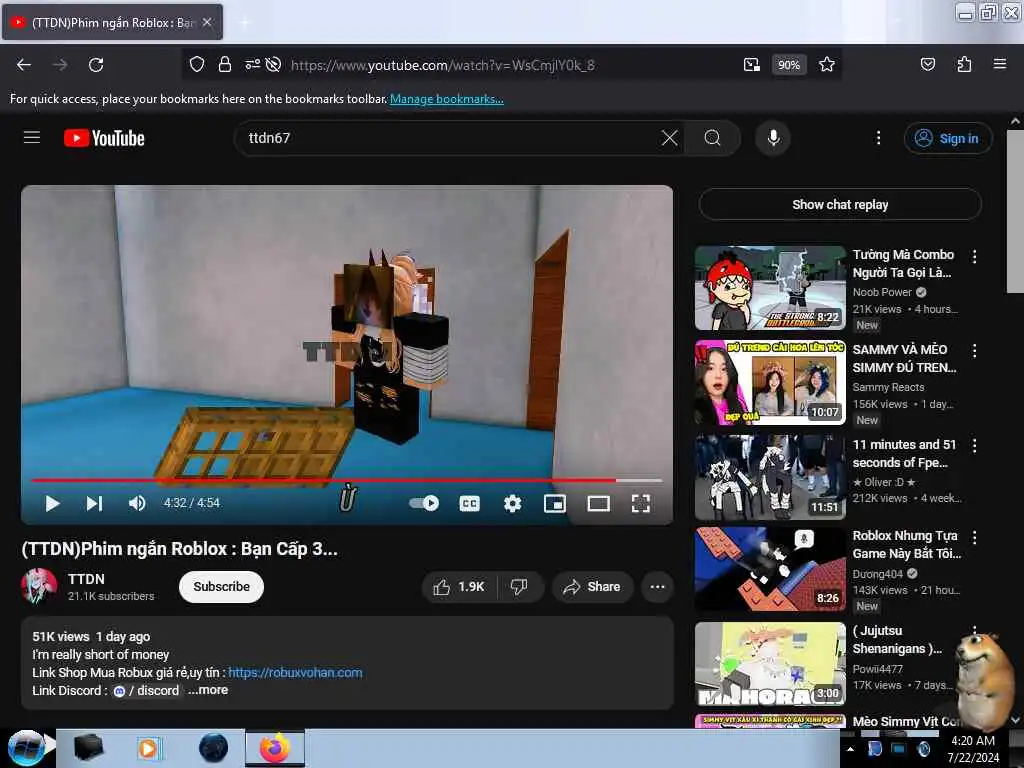The width and height of the screenshot is (1024, 768).
Task: Share the video
Action: click(x=592, y=586)
